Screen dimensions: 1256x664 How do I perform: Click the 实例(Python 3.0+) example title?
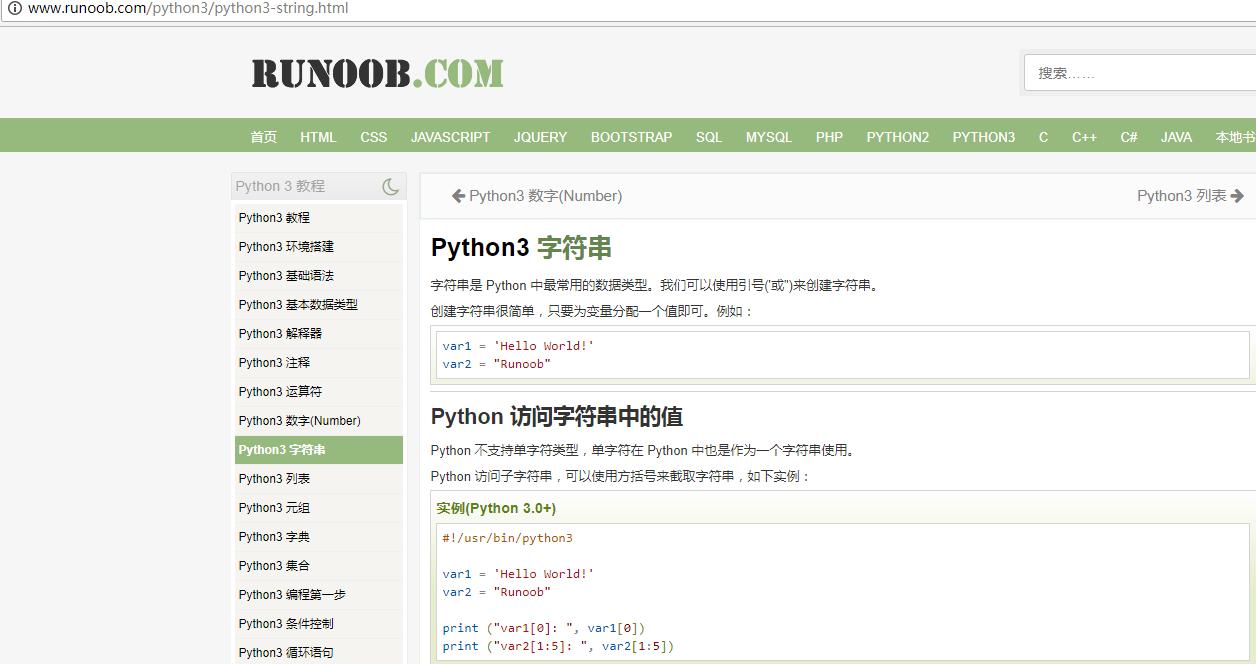pos(496,508)
